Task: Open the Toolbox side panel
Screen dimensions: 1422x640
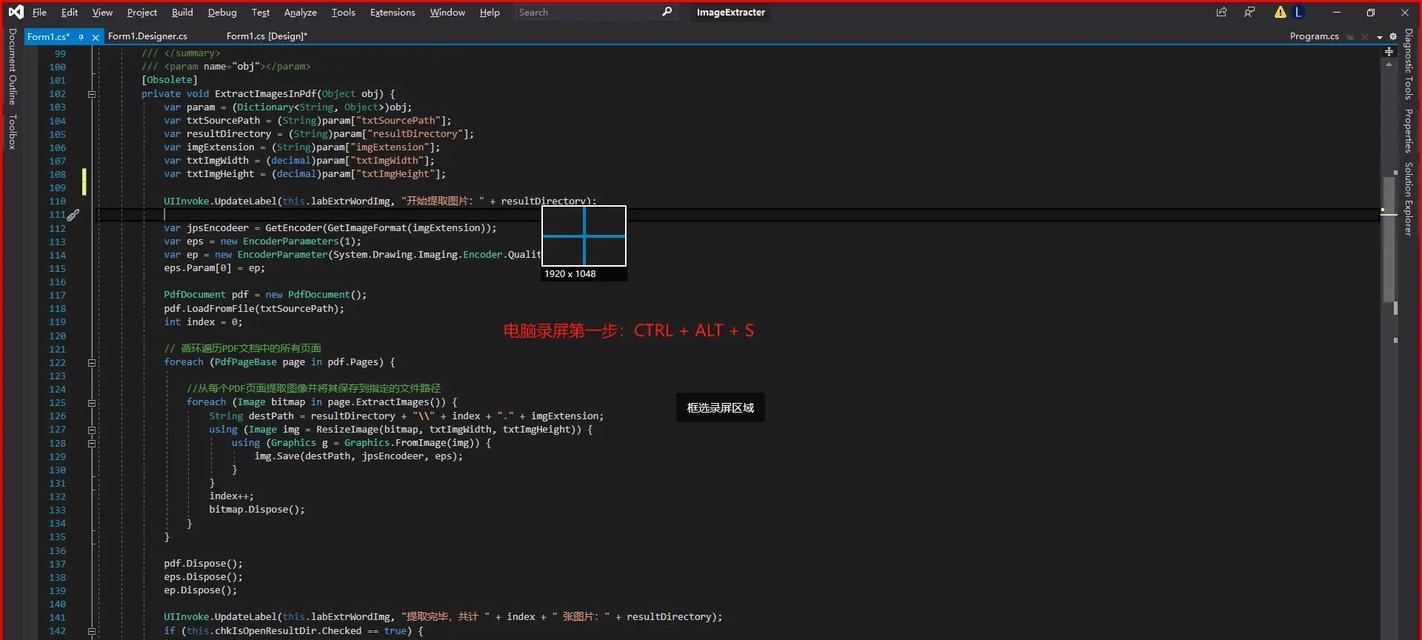Action: [x=12, y=131]
